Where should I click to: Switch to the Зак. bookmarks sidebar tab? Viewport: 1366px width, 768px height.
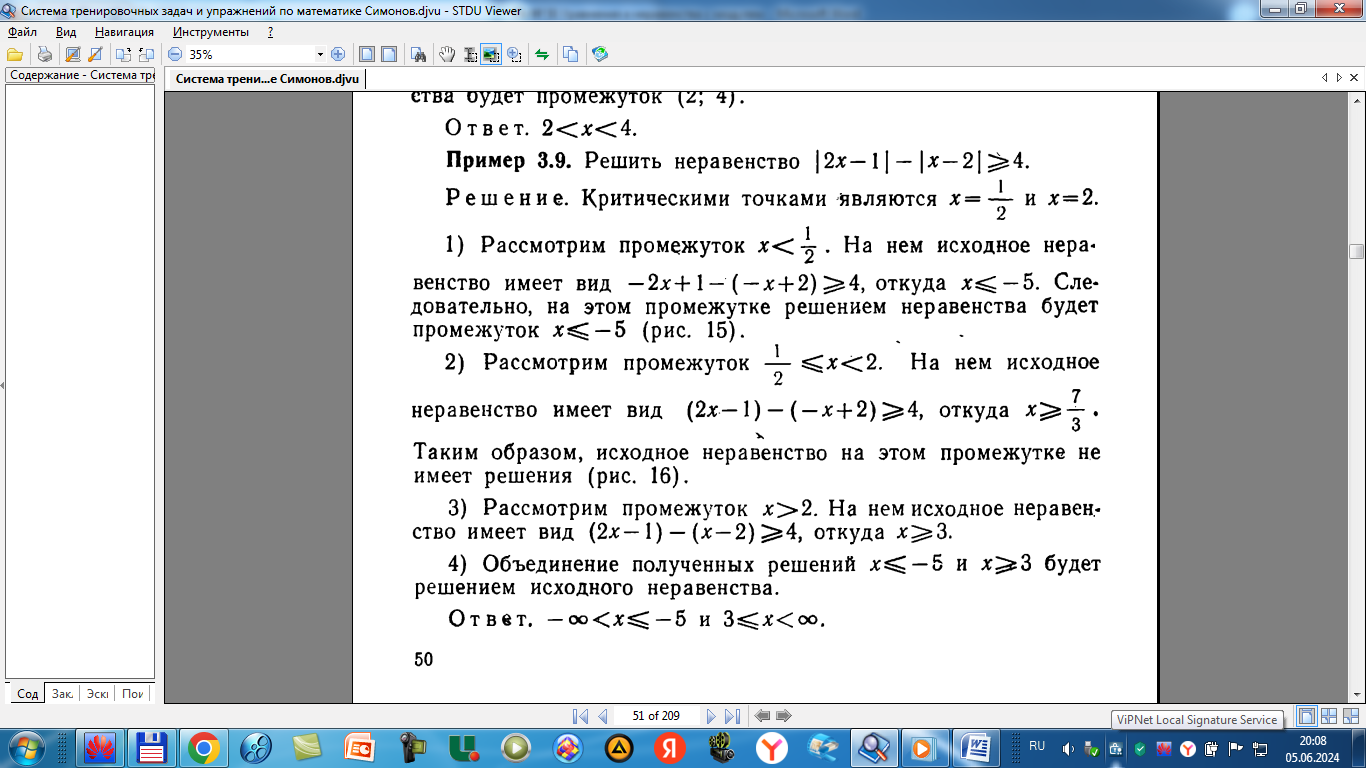(x=62, y=693)
